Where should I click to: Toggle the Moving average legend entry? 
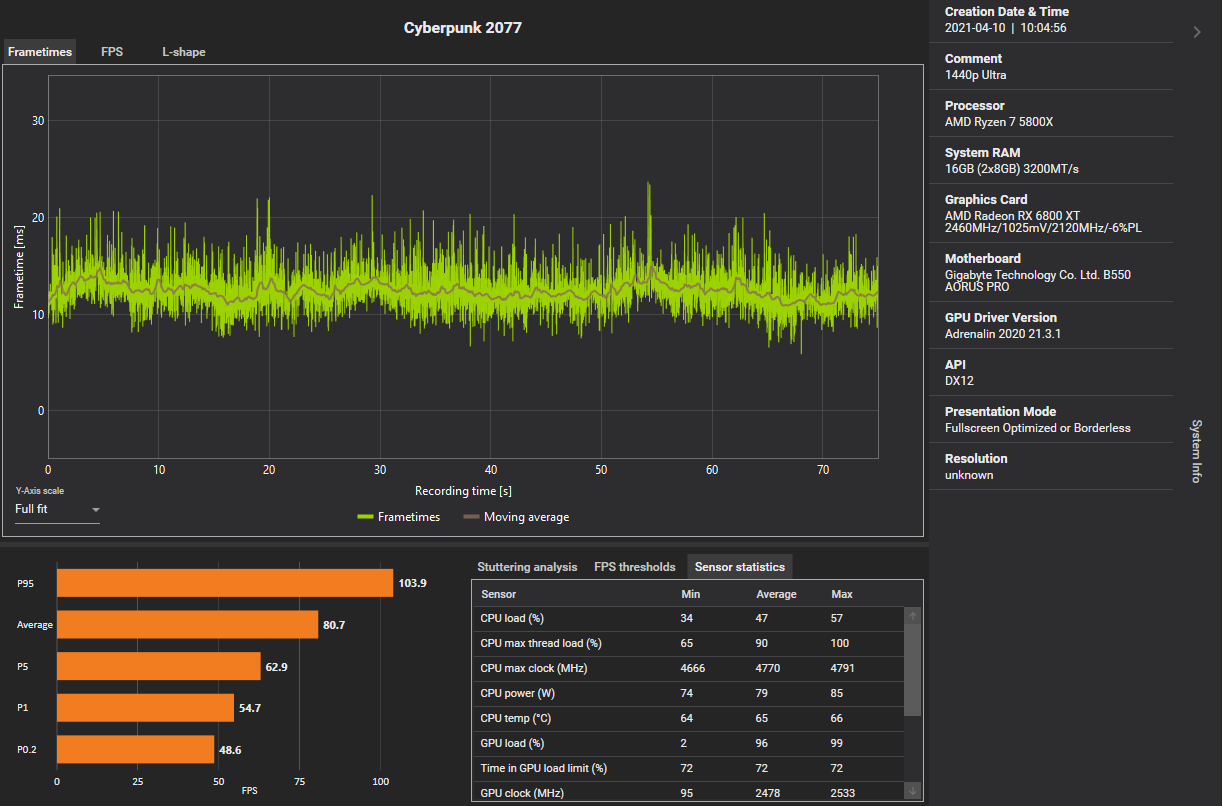click(517, 517)
